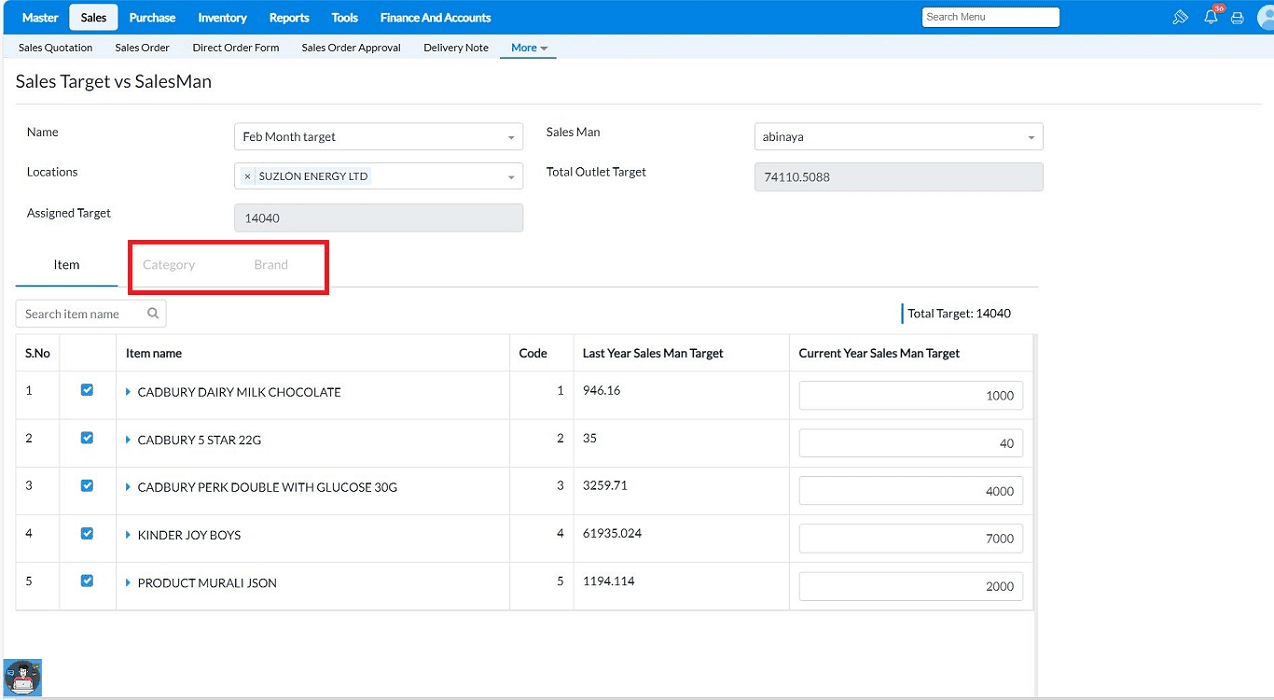This screenshot has width=1274, height=700.
Task: Open the Purchase menu
Action: pos(152,17)
